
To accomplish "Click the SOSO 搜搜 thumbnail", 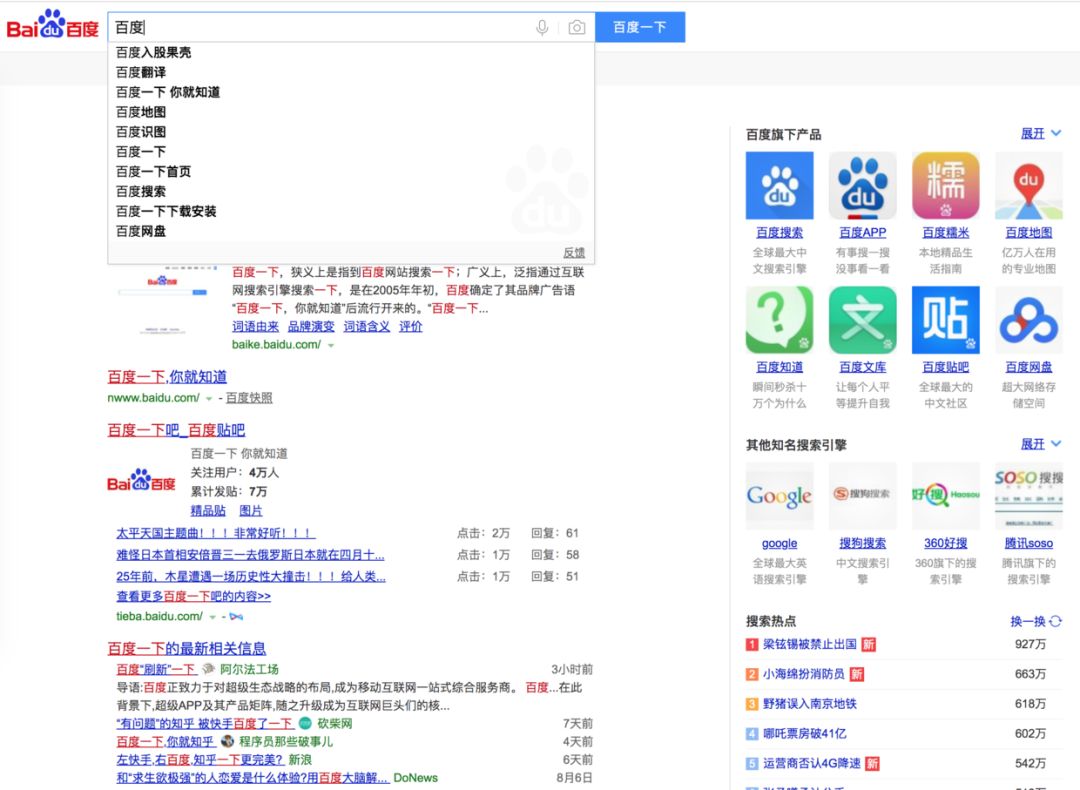I will coord(1028,496).
